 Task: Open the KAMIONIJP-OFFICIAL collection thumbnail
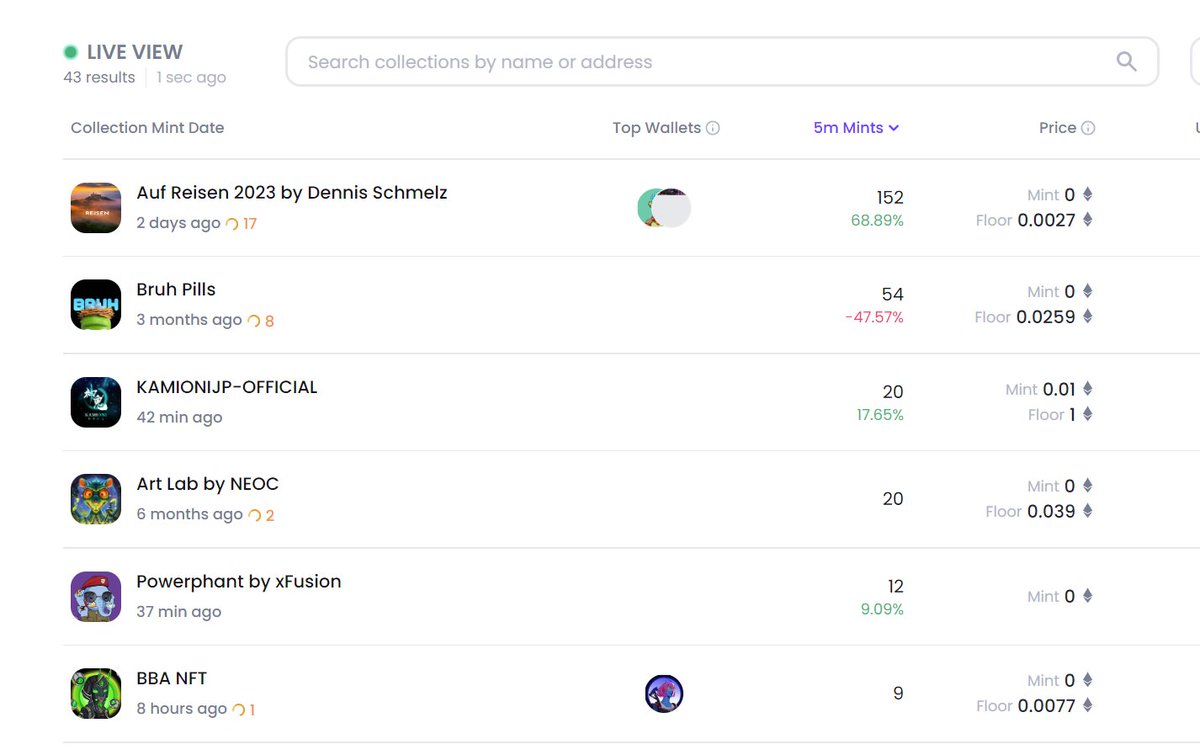[96, 402]
